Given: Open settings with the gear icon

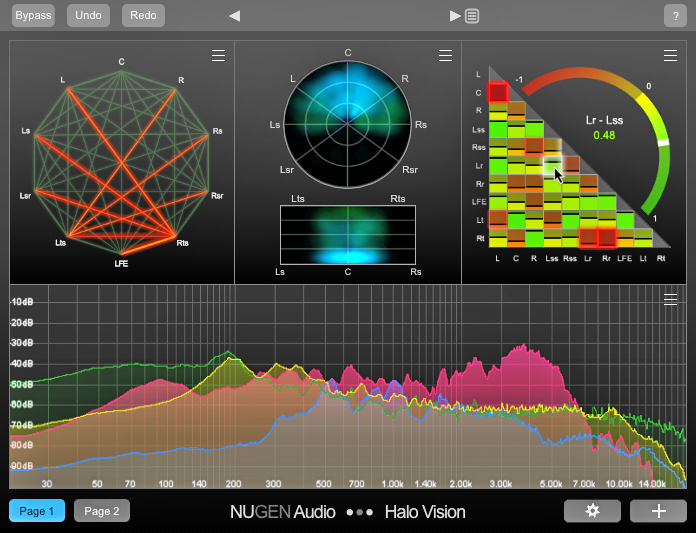Looking at the screenshot, I should click(592, 511).
